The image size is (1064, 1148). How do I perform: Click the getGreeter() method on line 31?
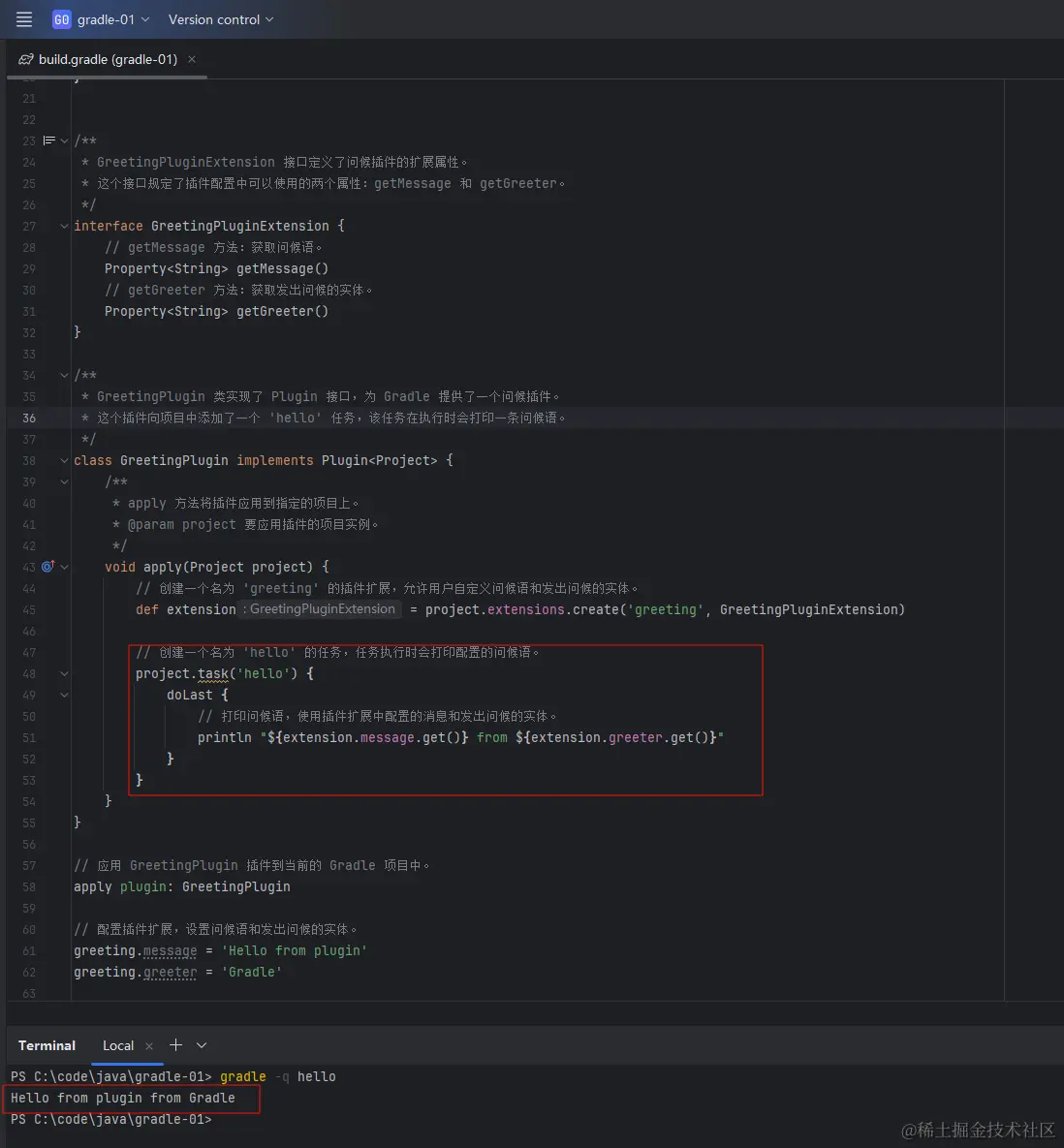tap(282, 311)
